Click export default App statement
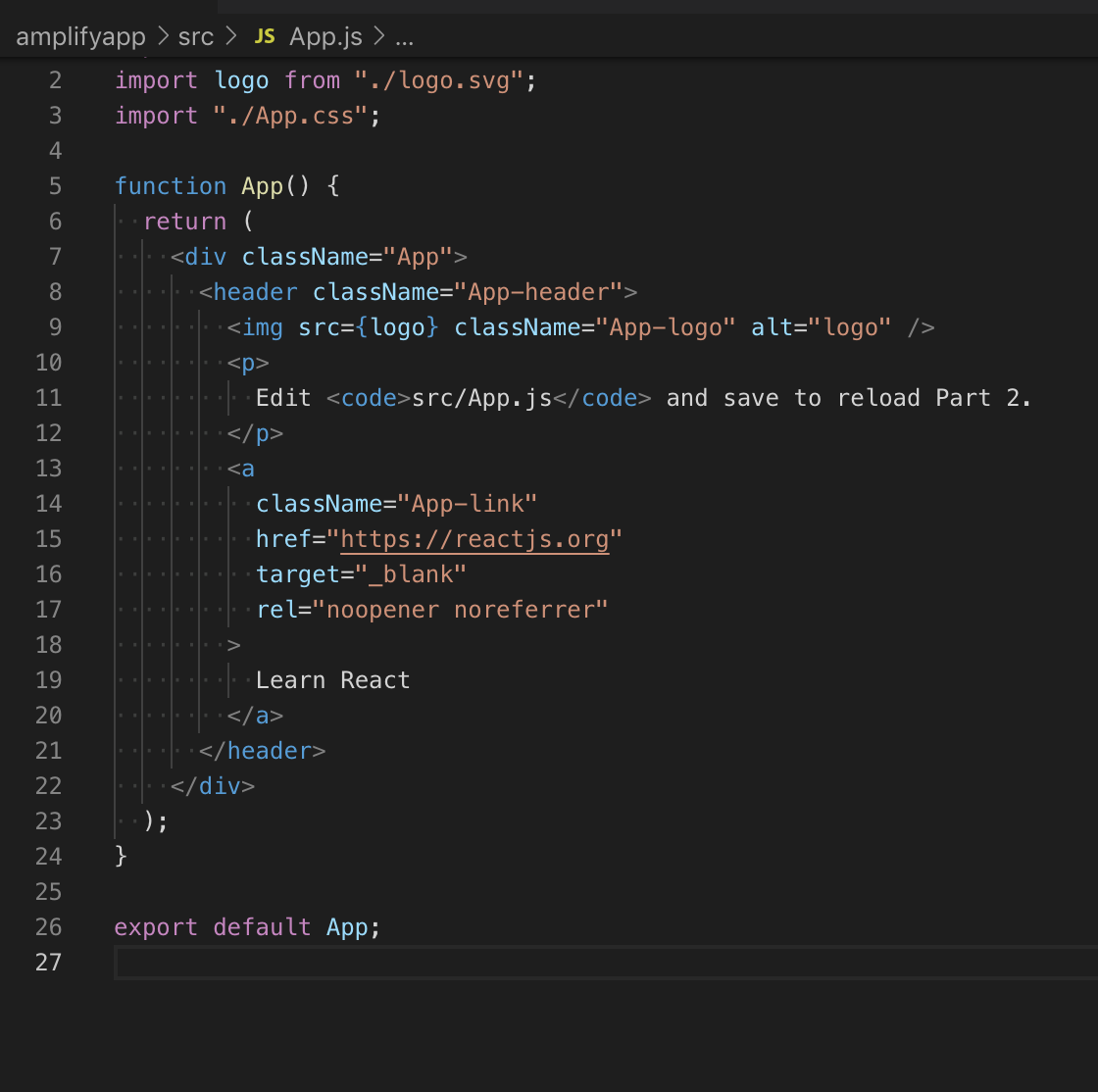This screenshot has height=1092, width=1098. click(247, 927)
